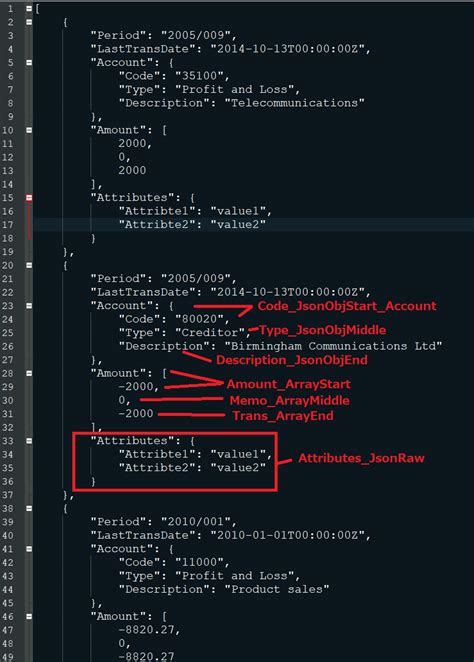
Task: Click line number 27 in the gutter
Action: (x=8, y=359)
